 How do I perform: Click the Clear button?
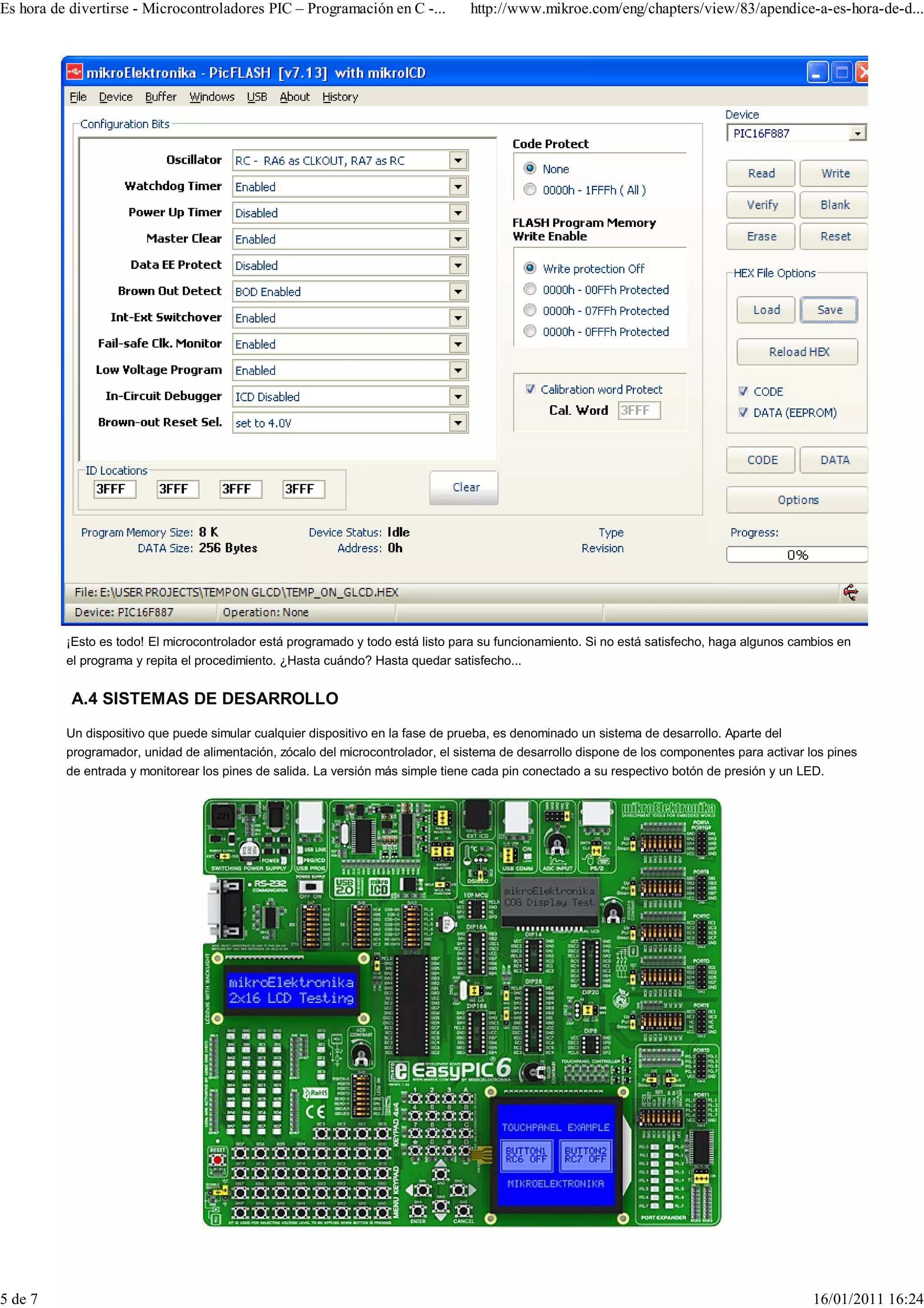[x=464, y=487]
